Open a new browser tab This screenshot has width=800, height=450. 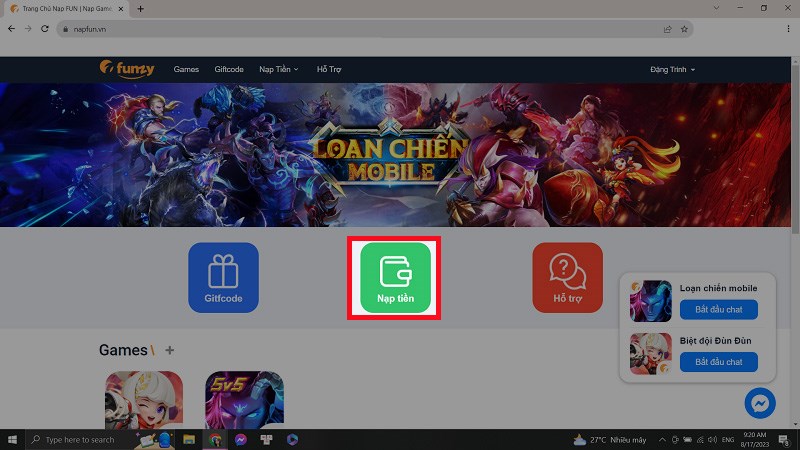(140, 9)
